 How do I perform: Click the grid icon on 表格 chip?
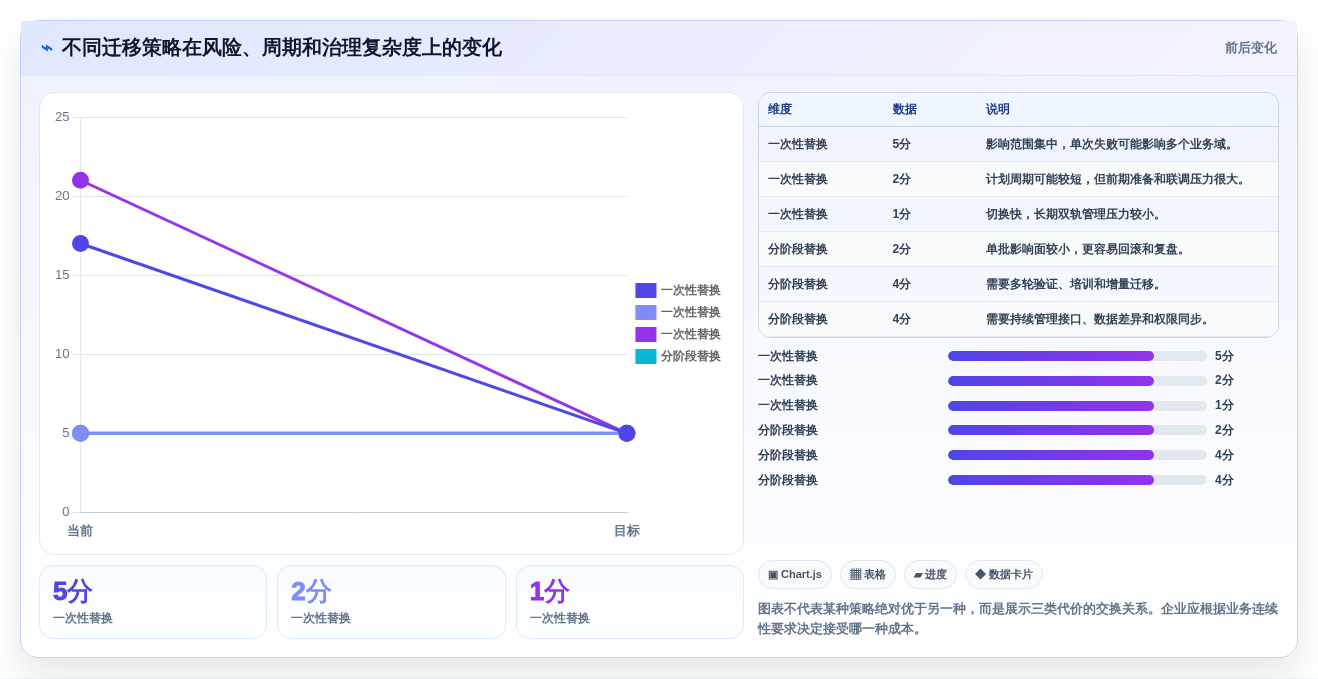tap(855, 575)
